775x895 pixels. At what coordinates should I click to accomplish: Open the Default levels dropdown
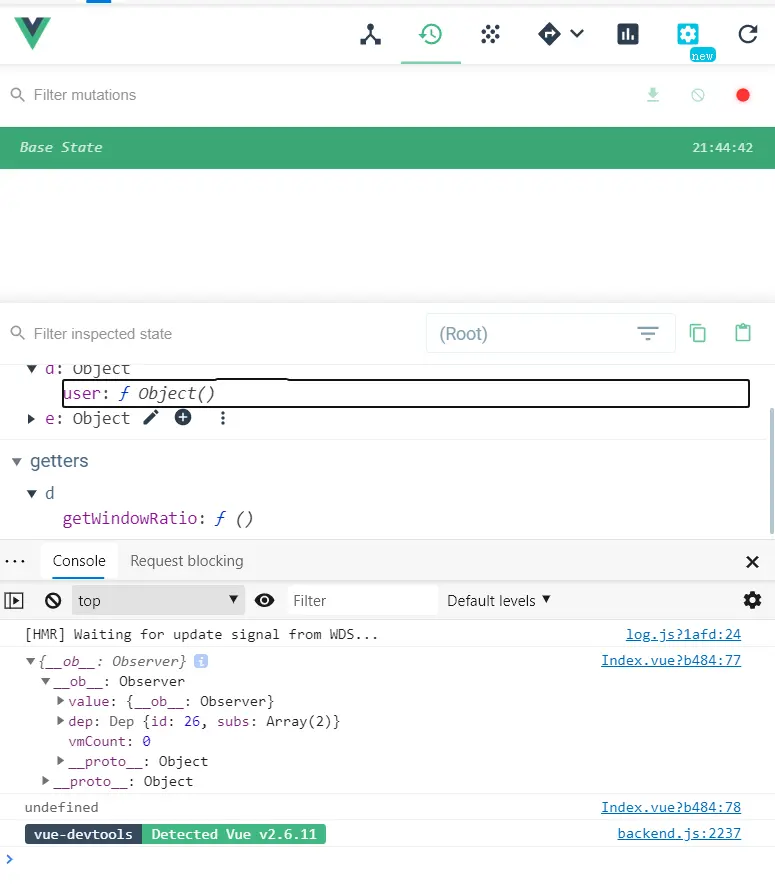pos(499,600)
